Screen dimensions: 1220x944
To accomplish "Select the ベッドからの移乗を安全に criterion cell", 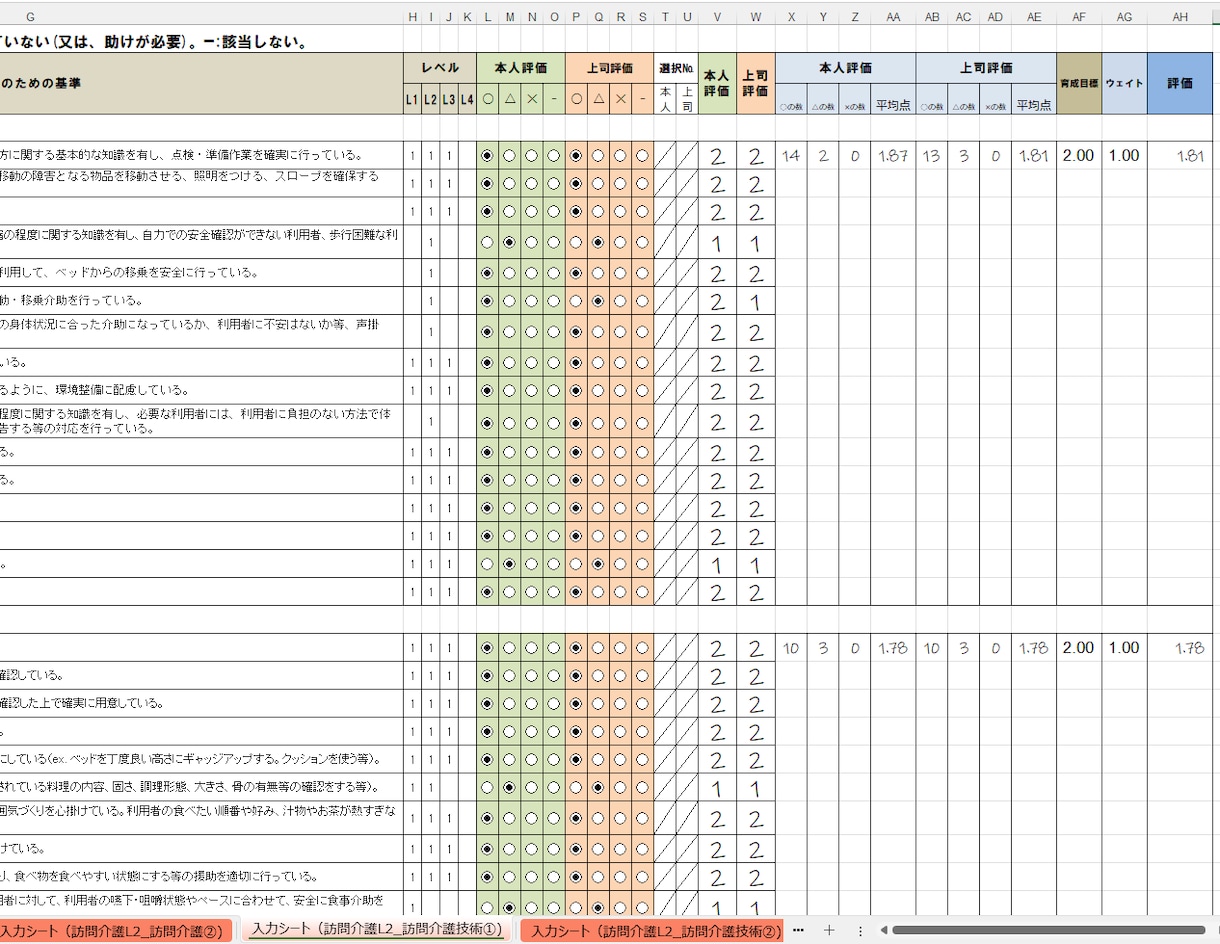I will [x=201, y=273].
